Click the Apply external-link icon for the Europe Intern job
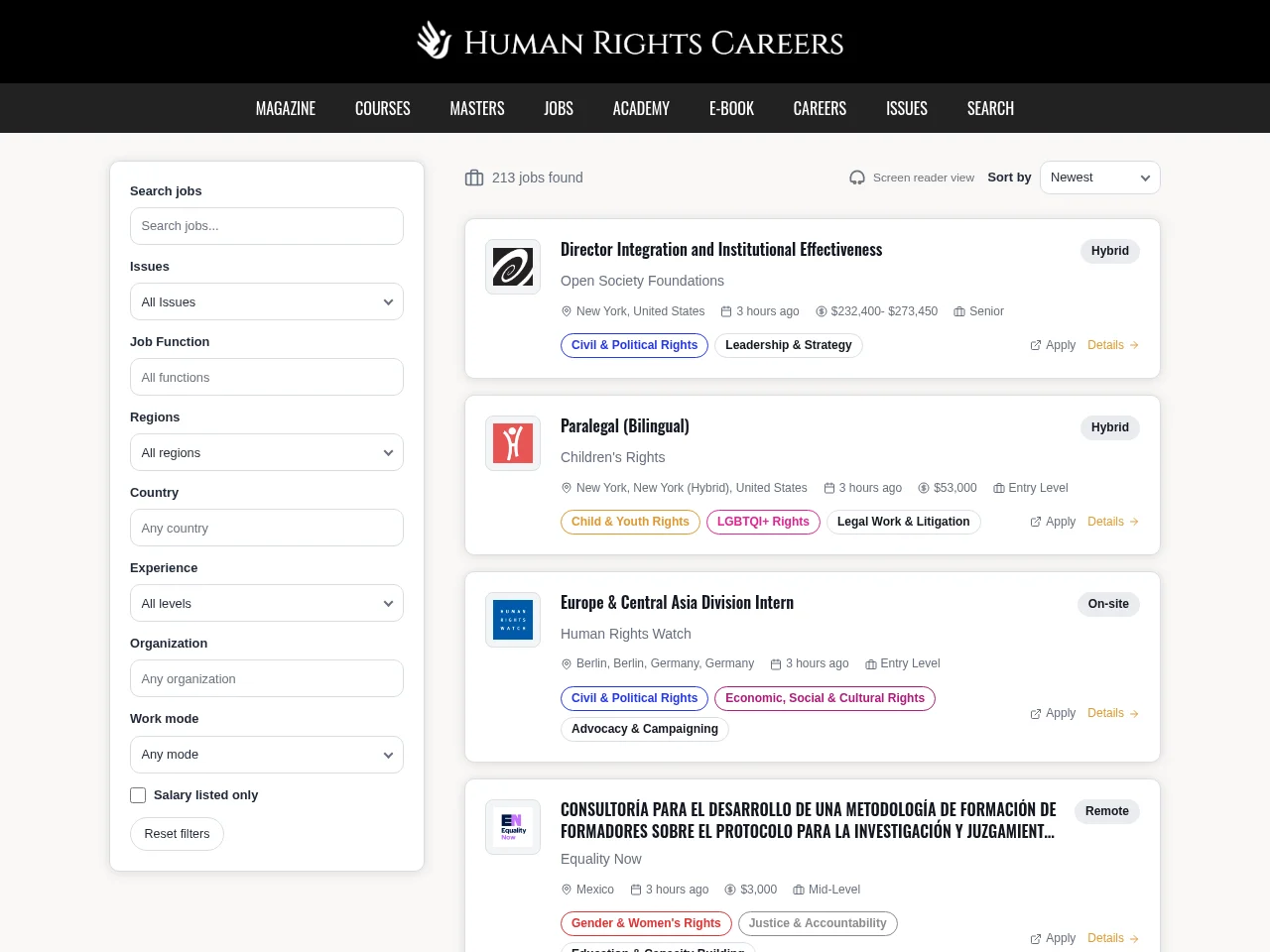 point(1036,713)
